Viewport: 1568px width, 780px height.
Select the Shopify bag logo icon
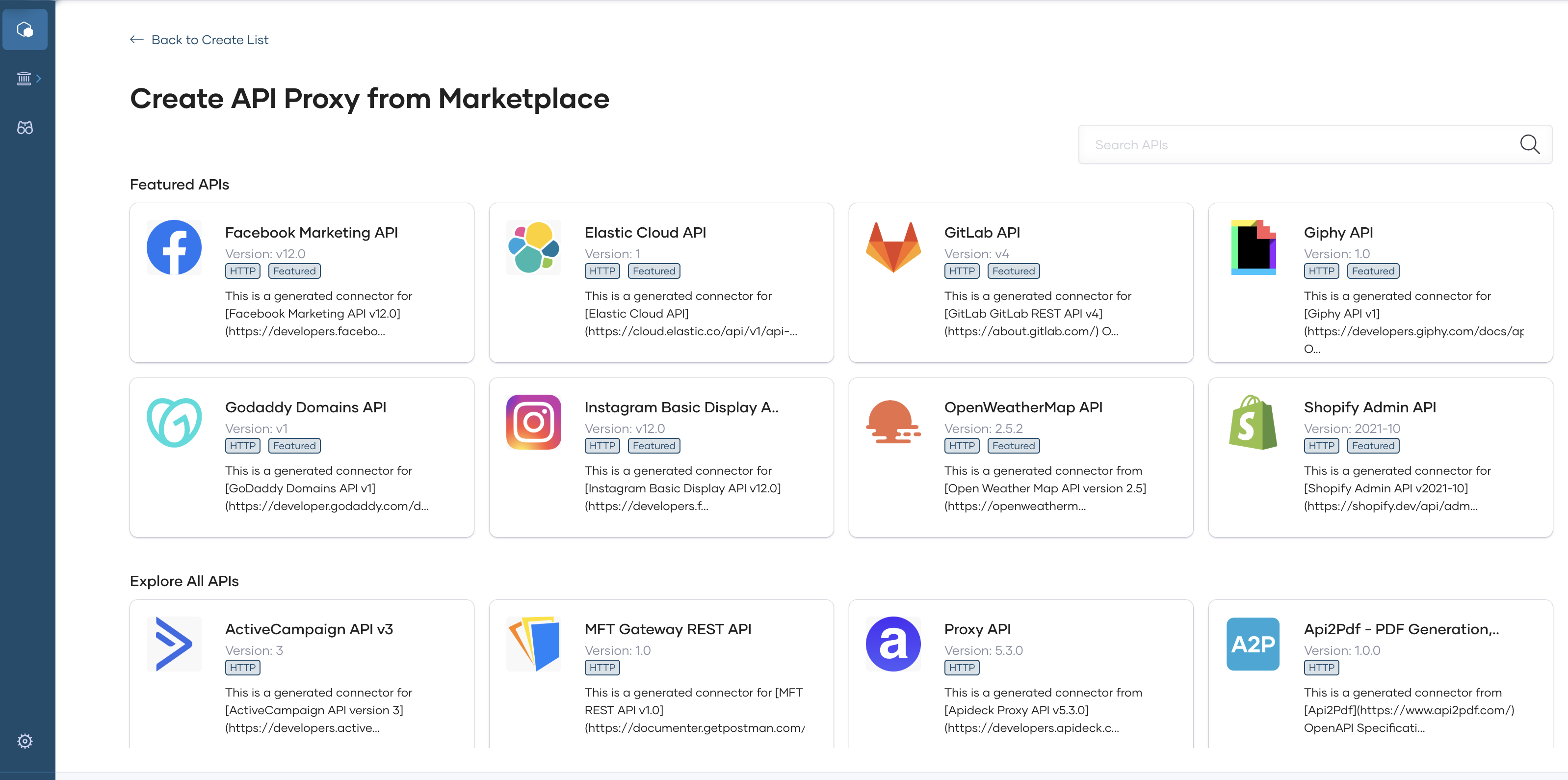coord(1254,422)
